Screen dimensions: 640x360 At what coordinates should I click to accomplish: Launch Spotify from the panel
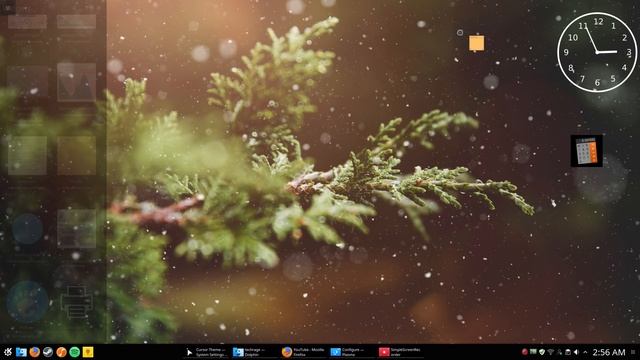(x=75, y=352)
